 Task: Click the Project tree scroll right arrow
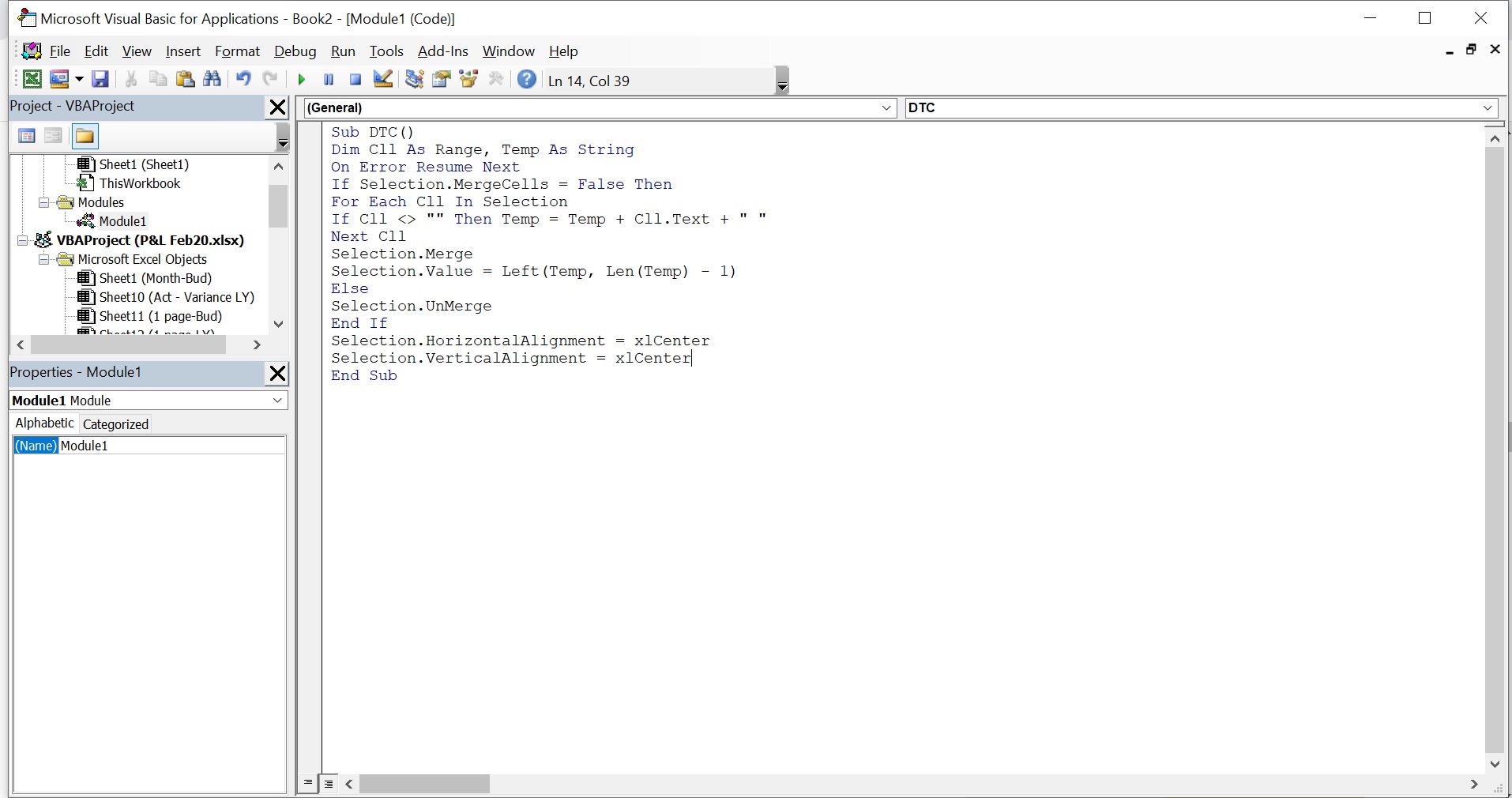tap(256, 345)
